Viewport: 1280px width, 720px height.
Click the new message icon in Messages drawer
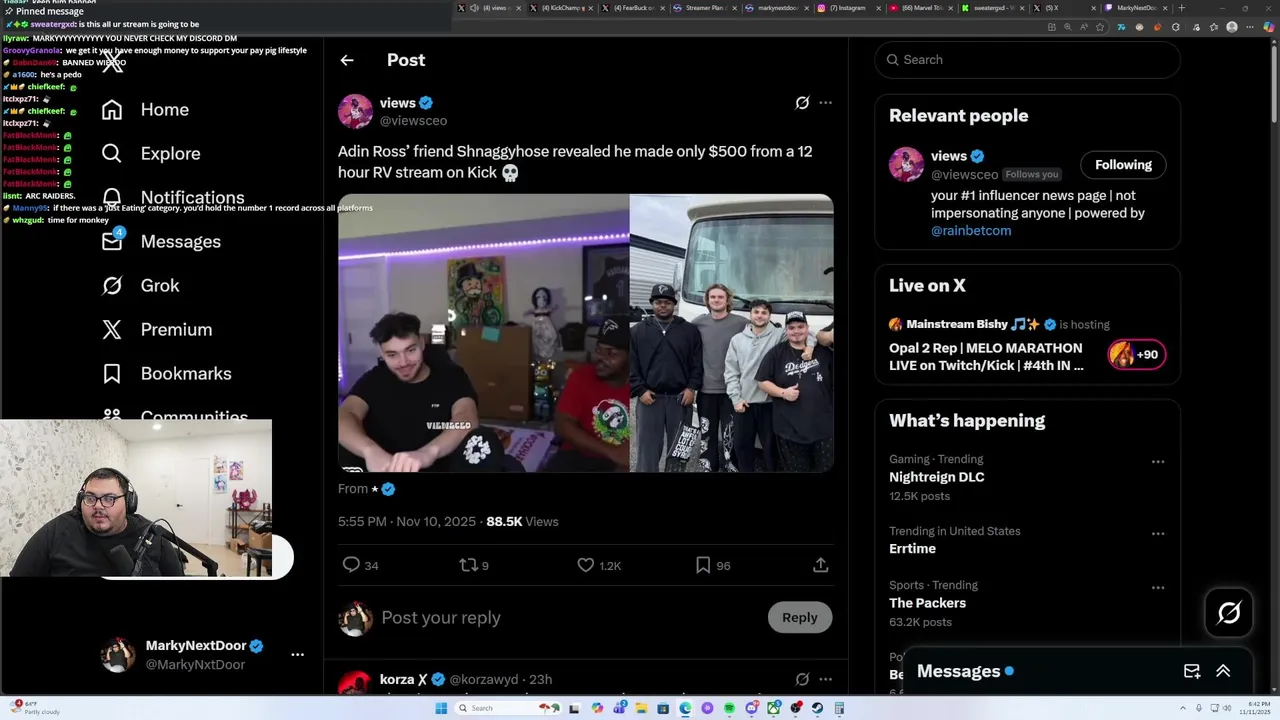point(1192,672)
